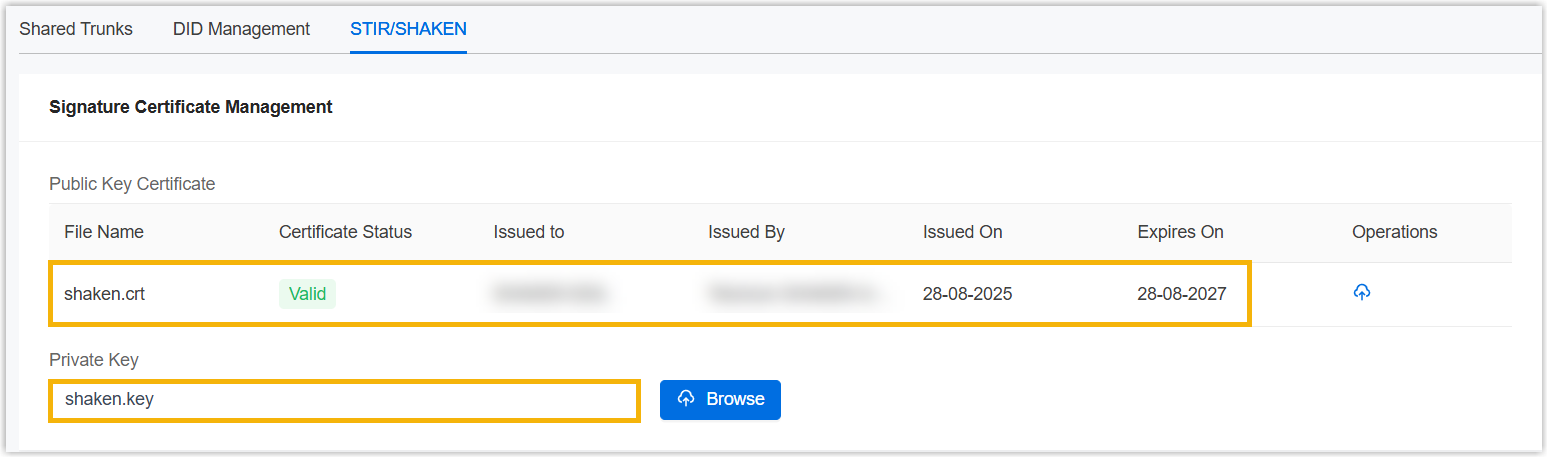Switch to the DID Management tab

click(x=241, y=29)
